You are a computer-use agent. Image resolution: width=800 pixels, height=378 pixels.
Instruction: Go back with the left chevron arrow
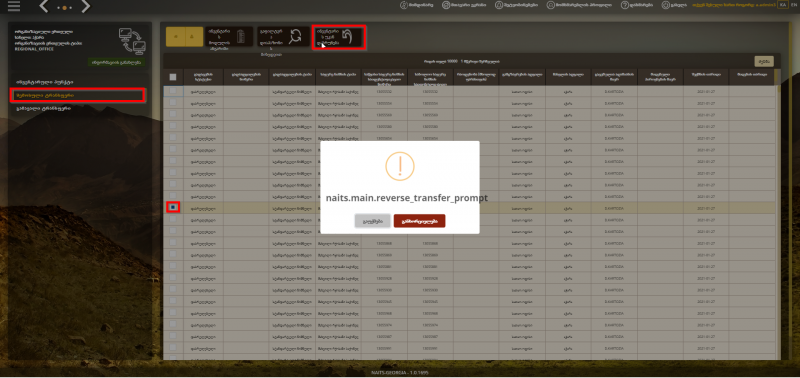44,7
